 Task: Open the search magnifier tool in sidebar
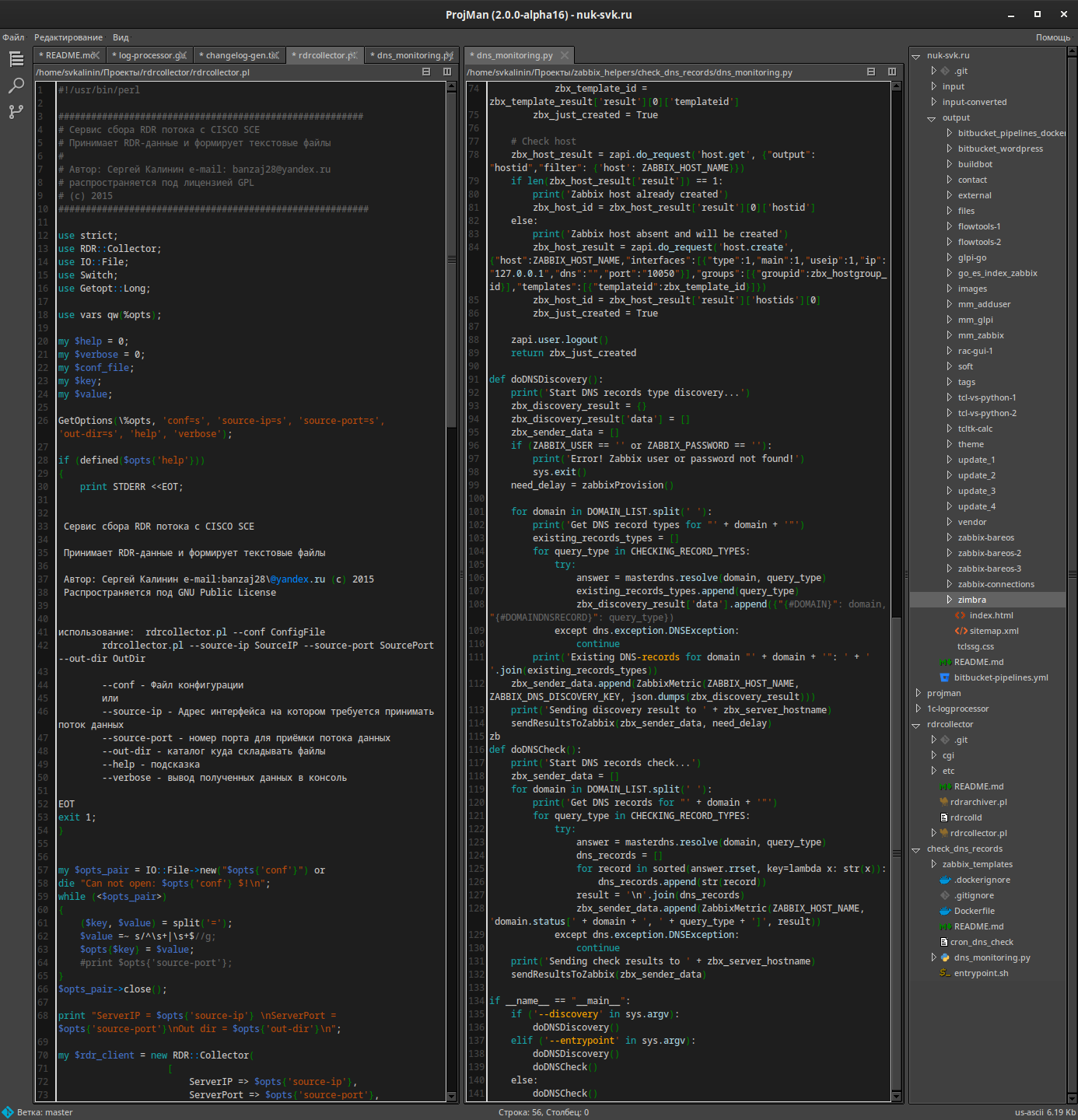pos(16,86)
